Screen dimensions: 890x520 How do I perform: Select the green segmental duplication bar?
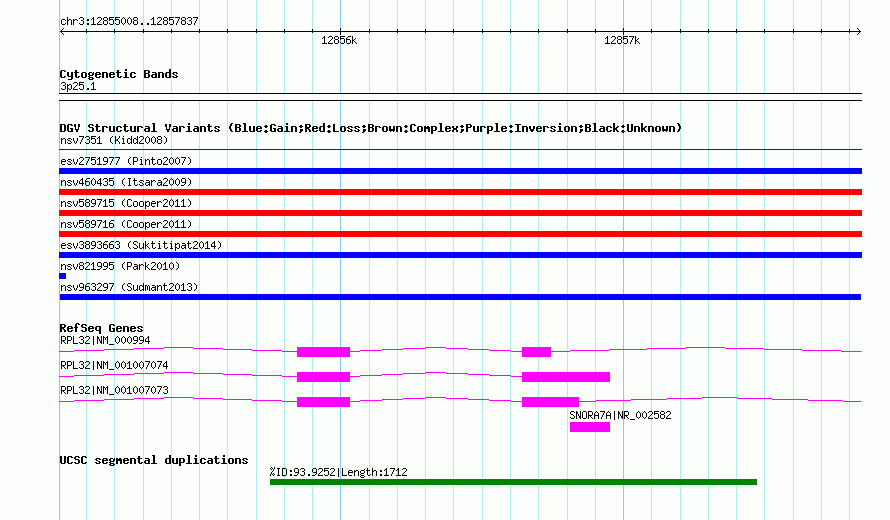(x=513, y=482)
